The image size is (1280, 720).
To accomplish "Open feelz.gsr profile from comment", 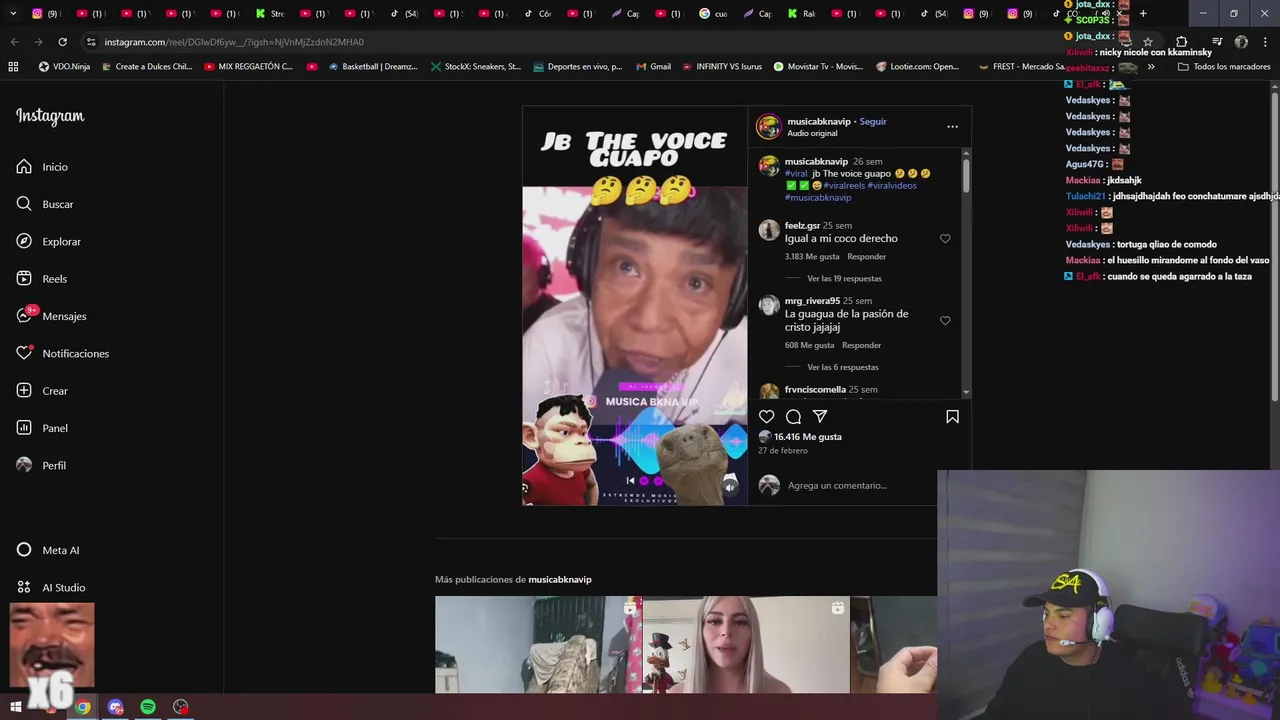I will point(802,226).
